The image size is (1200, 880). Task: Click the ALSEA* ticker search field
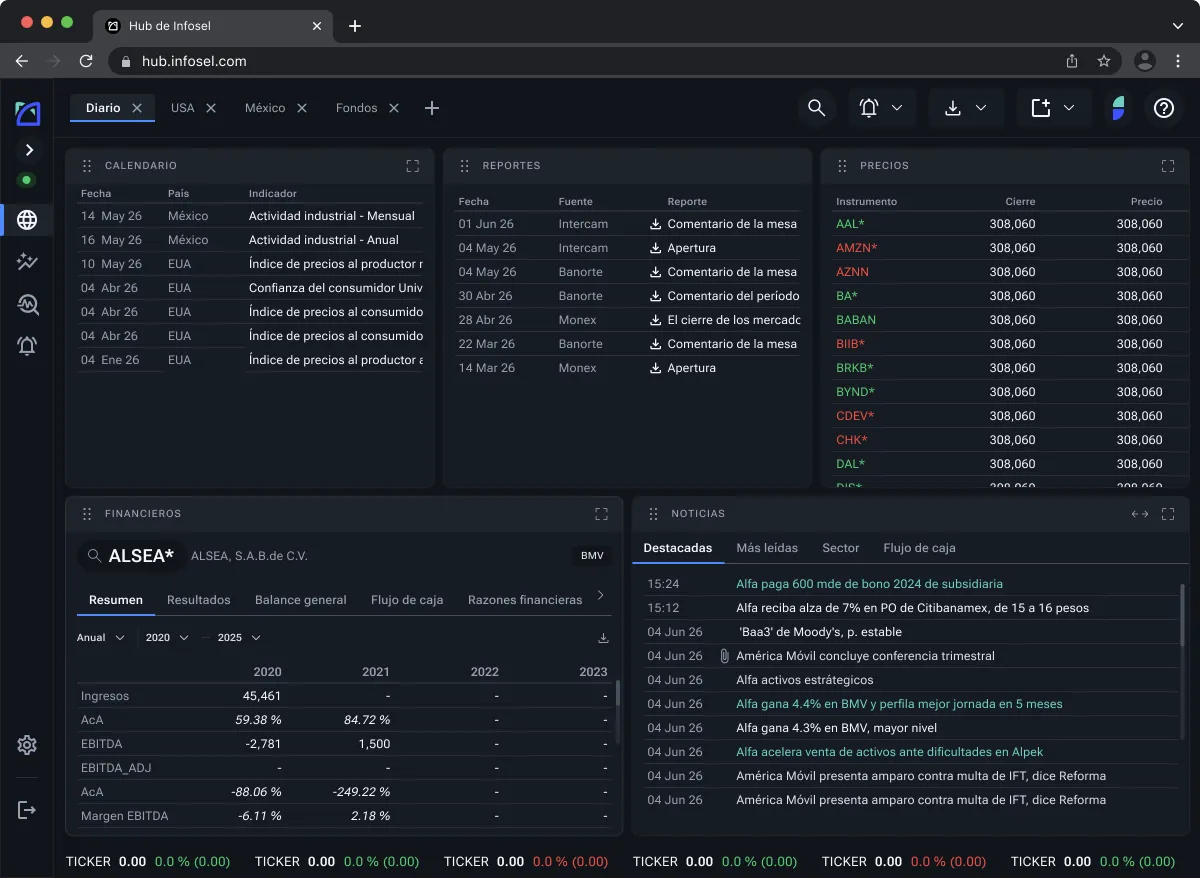[131, 556]
